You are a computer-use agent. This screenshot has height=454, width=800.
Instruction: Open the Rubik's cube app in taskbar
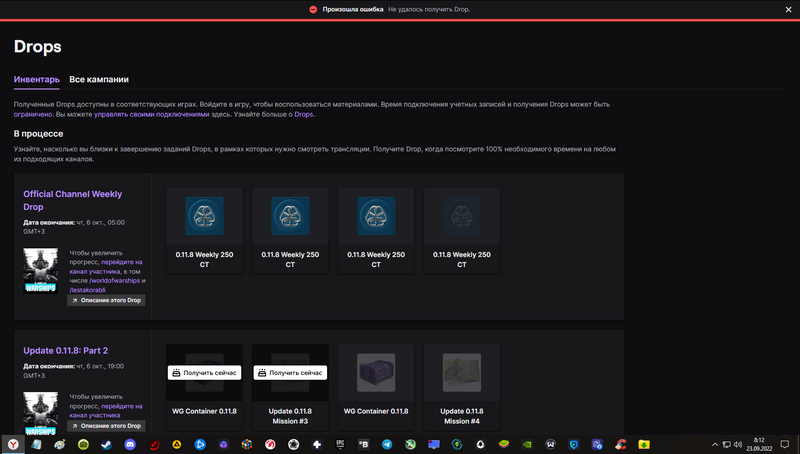pyautogui.click(x=247, y=444)
